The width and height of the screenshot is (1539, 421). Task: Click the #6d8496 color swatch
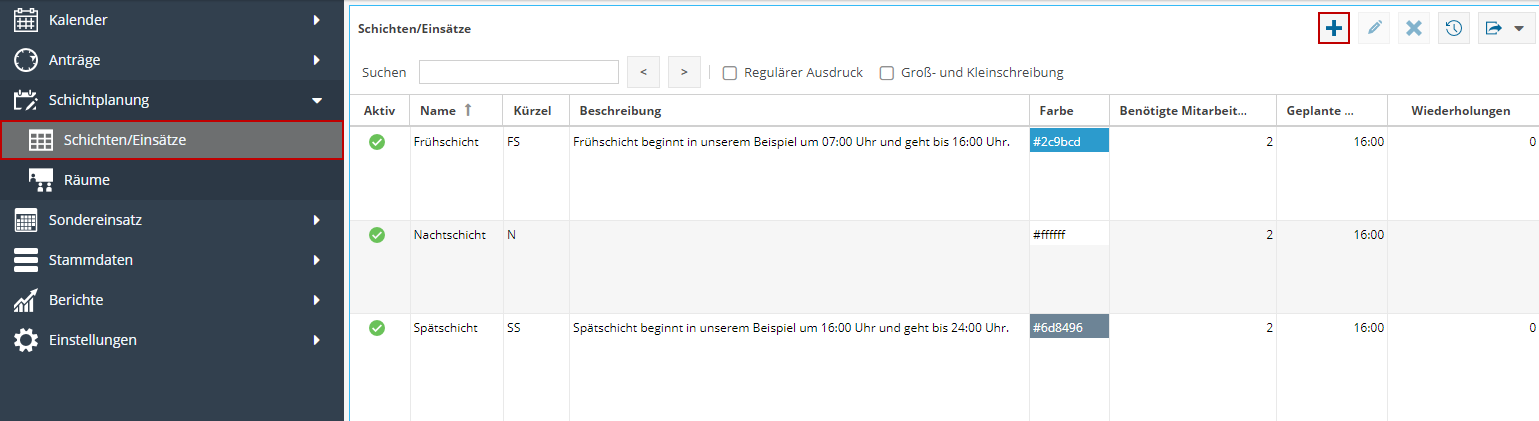(x=1069, y=328)
